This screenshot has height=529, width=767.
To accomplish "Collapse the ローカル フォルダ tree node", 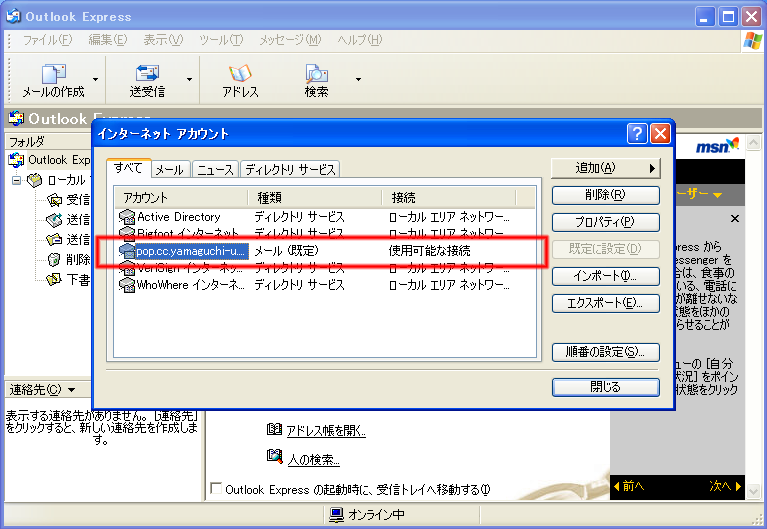I will pyautogui.click(x=16, y=181).
